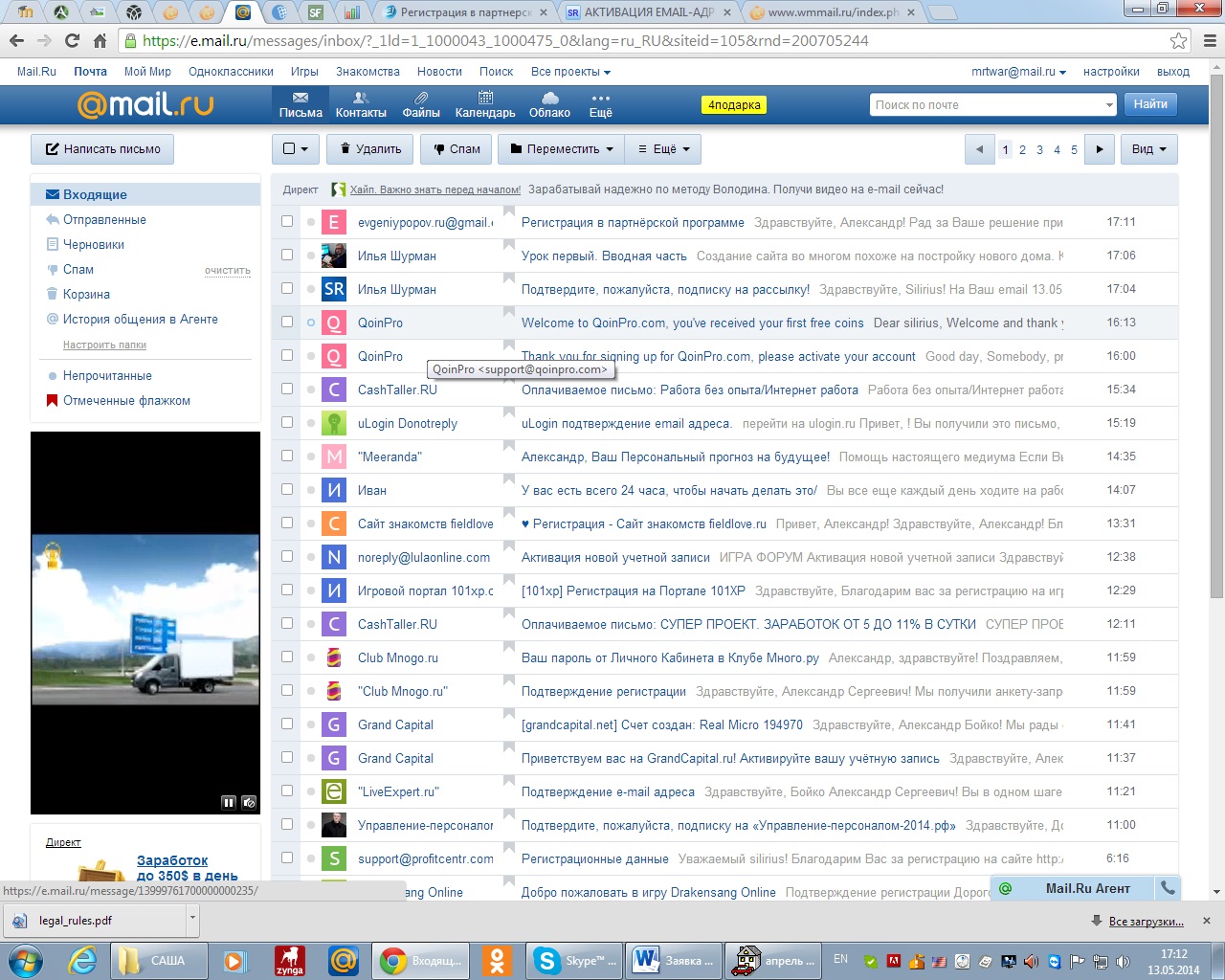Switch to the Регистрация в партнерск browser tab
The image size is (1225, 980).
463,12
